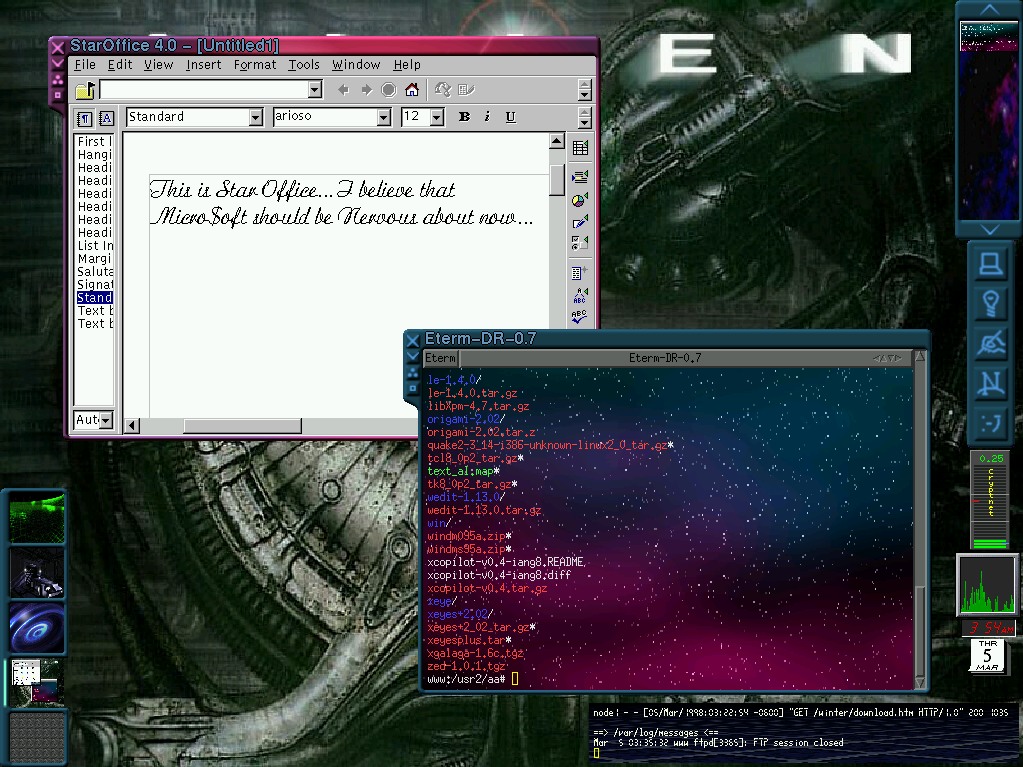
Task: Click the calendar showing THR 5 MAR
Action: (987, 655)
